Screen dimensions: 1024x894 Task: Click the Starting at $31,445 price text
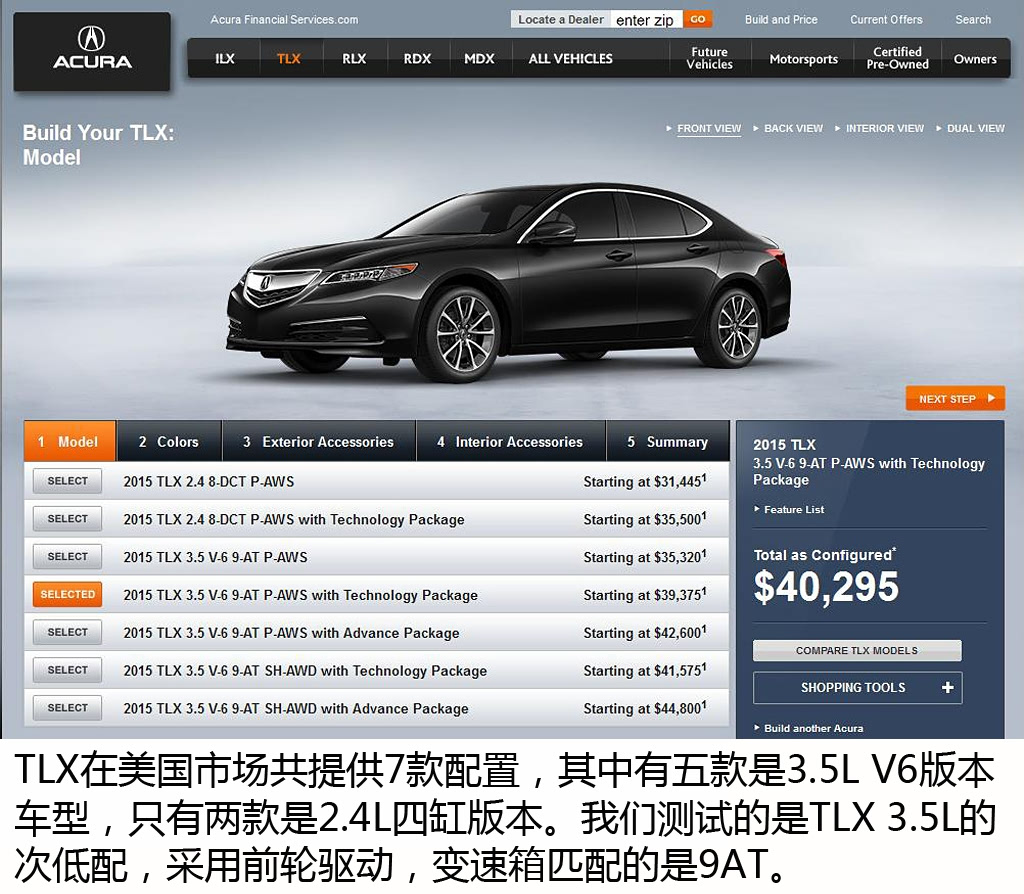click(645, 481)
